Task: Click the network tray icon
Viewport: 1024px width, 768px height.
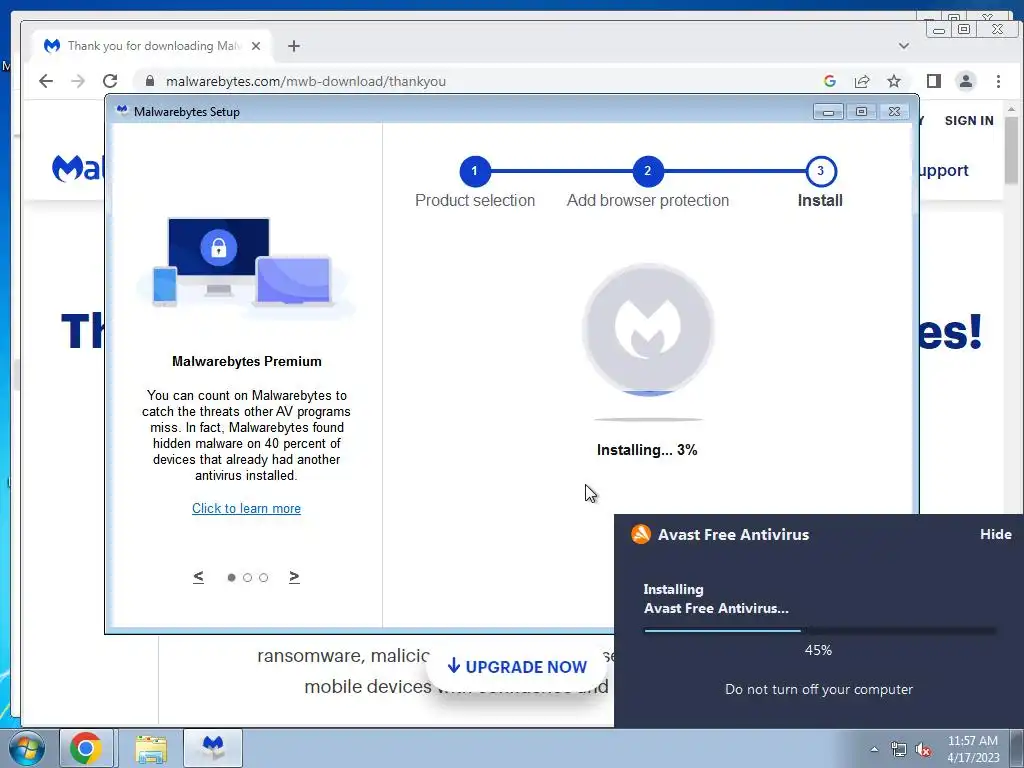Action: 899,749
